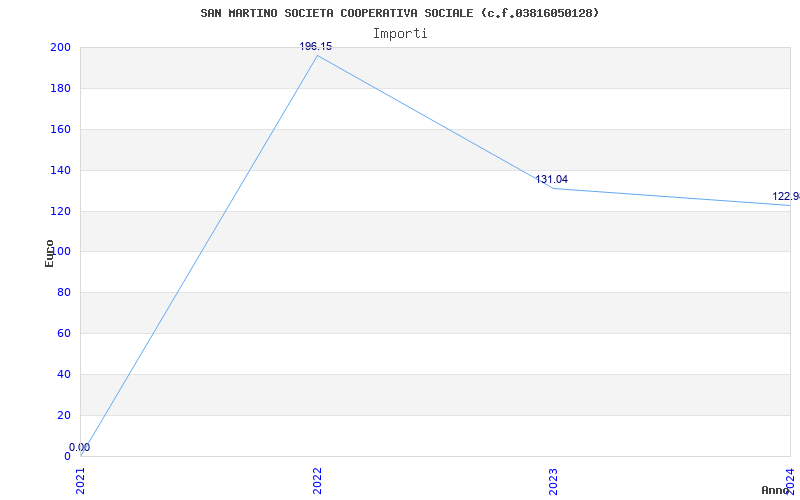Click the 40 y-axis tick label
This screenshot has width=800, height=500.
[63, 374]
